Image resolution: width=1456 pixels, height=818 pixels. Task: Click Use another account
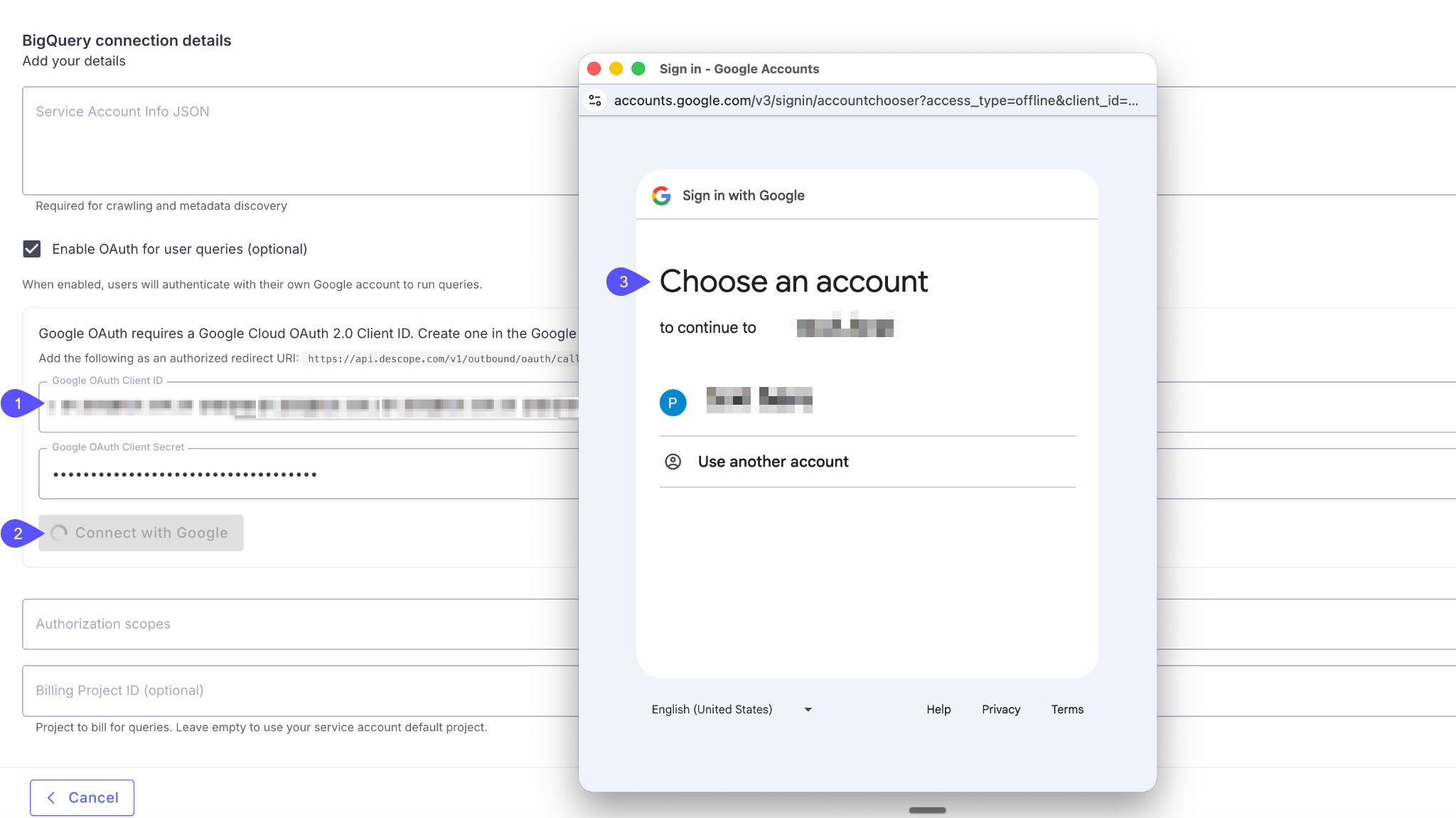click(867, 462)
